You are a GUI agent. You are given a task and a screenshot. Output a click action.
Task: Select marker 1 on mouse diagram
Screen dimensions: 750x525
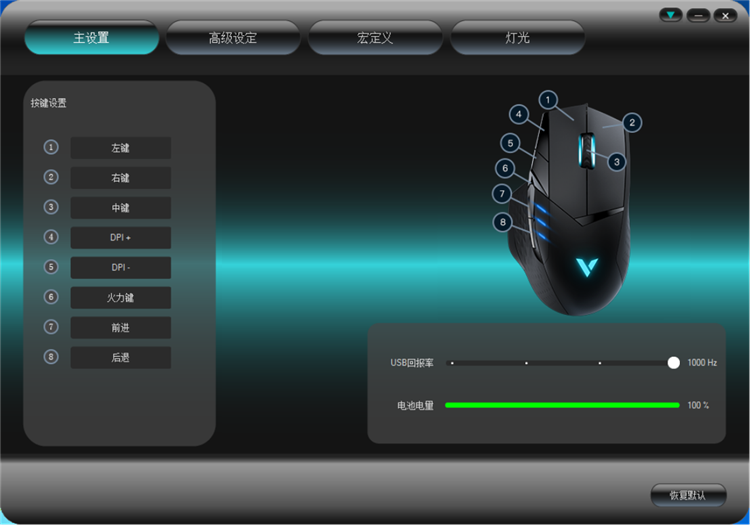coord(548,100)
